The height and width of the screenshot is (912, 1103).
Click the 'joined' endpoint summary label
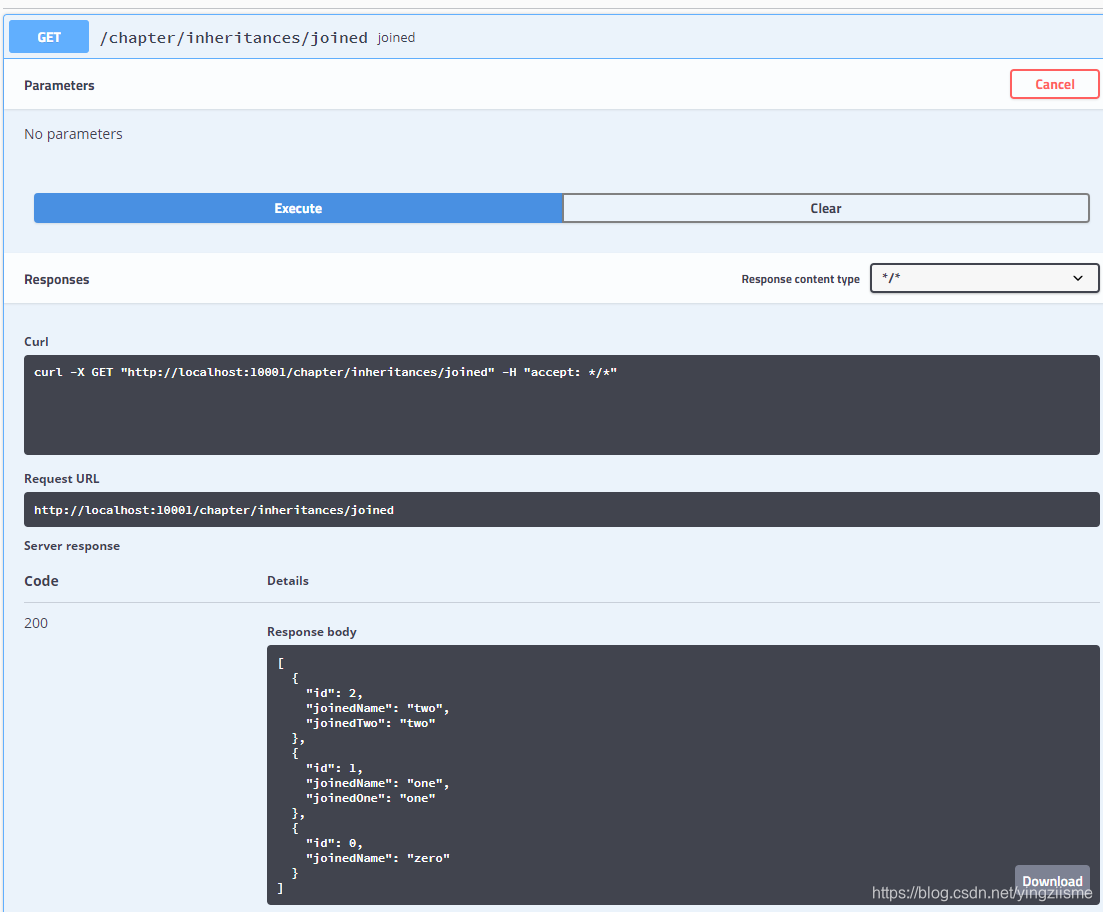click(396, 37)
